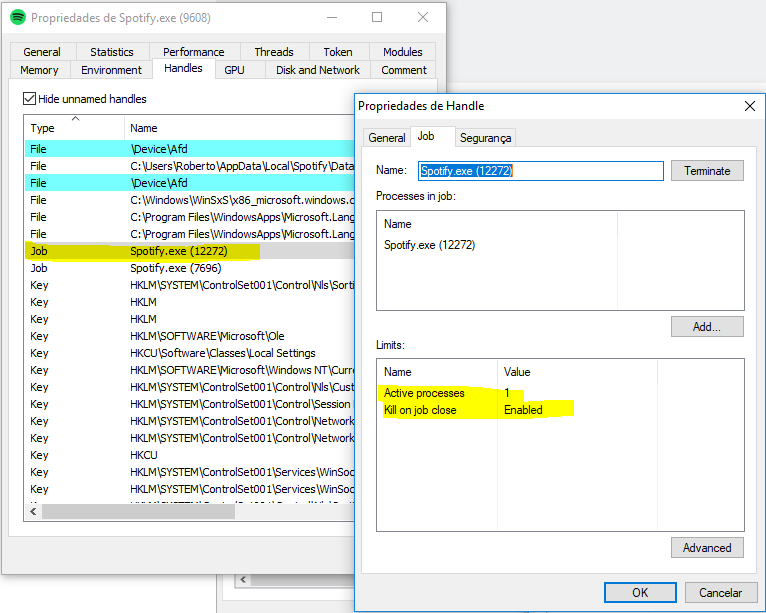Click Value column header in Limits list
Viewport: 766px width, 613px height.
coord(577,372)
